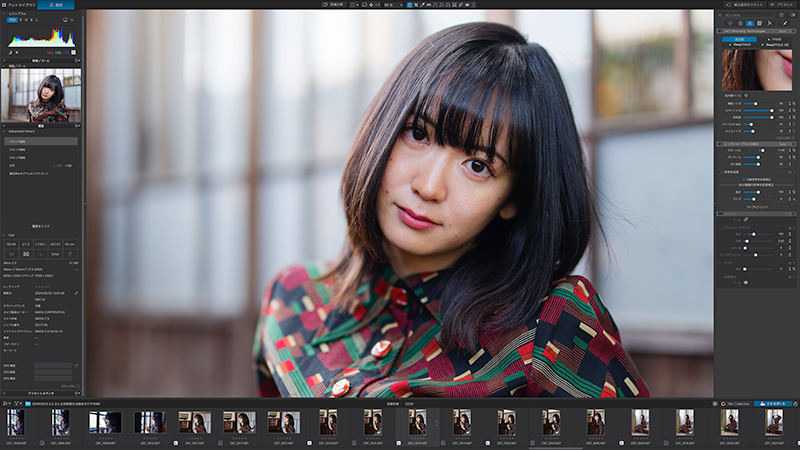Choose the DeepPRIME denoising option

pyautogui.click(x=739, y=45)
